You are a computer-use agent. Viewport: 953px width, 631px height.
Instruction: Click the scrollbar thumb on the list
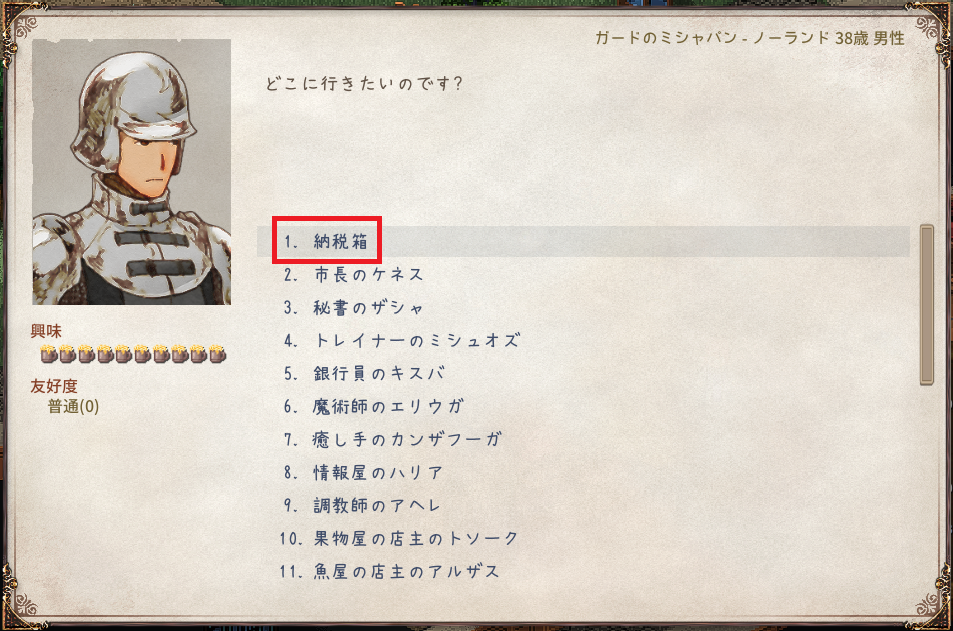927,305
